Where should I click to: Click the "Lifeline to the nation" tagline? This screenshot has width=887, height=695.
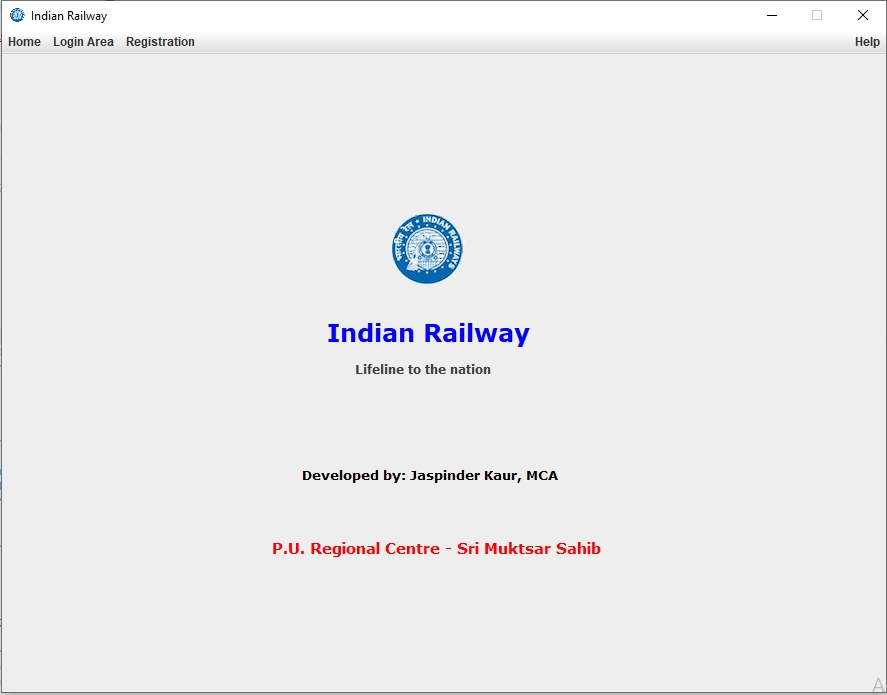(423, 369)
